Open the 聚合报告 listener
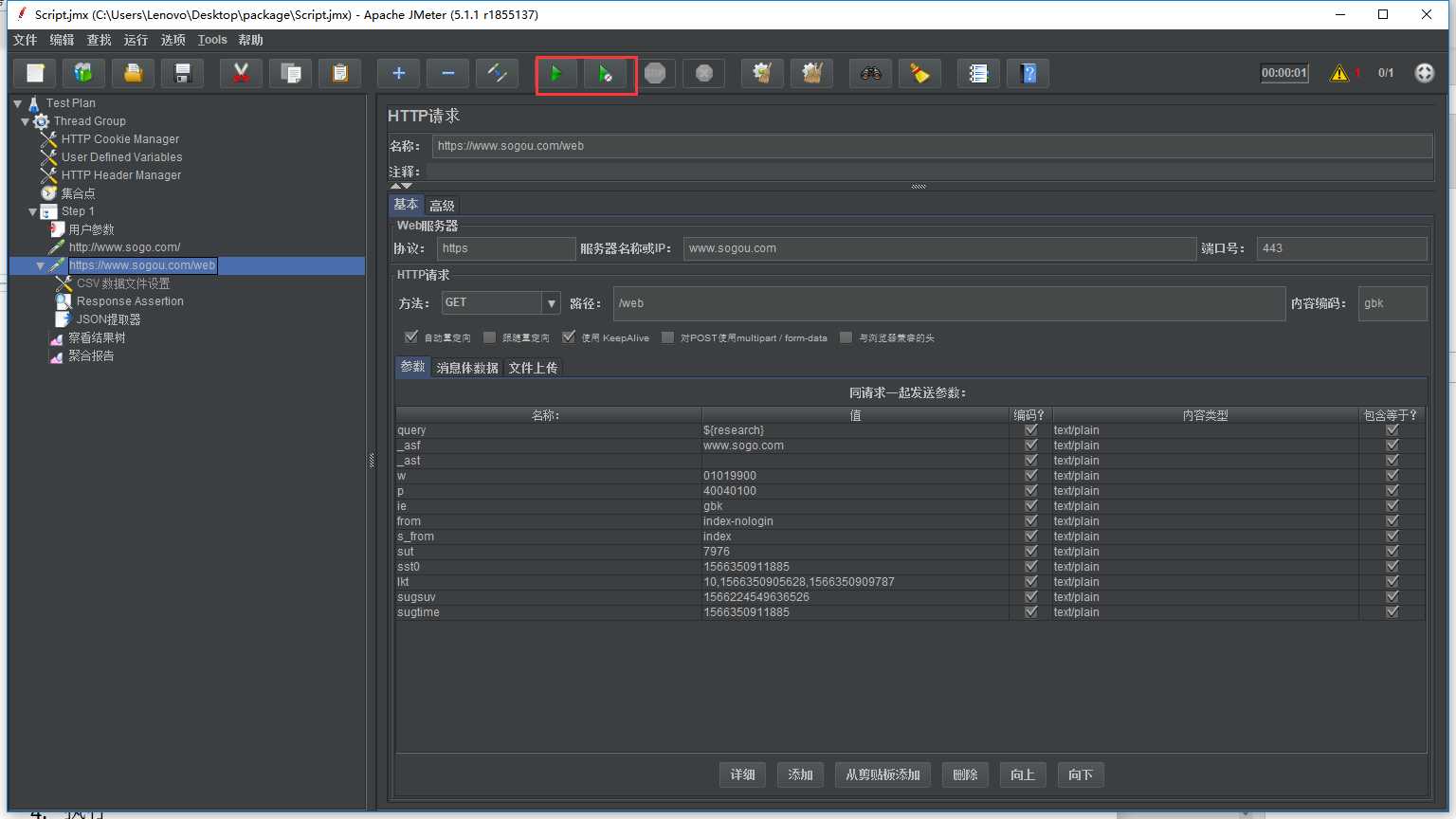The image size is (1456, 819). point(91,355)
